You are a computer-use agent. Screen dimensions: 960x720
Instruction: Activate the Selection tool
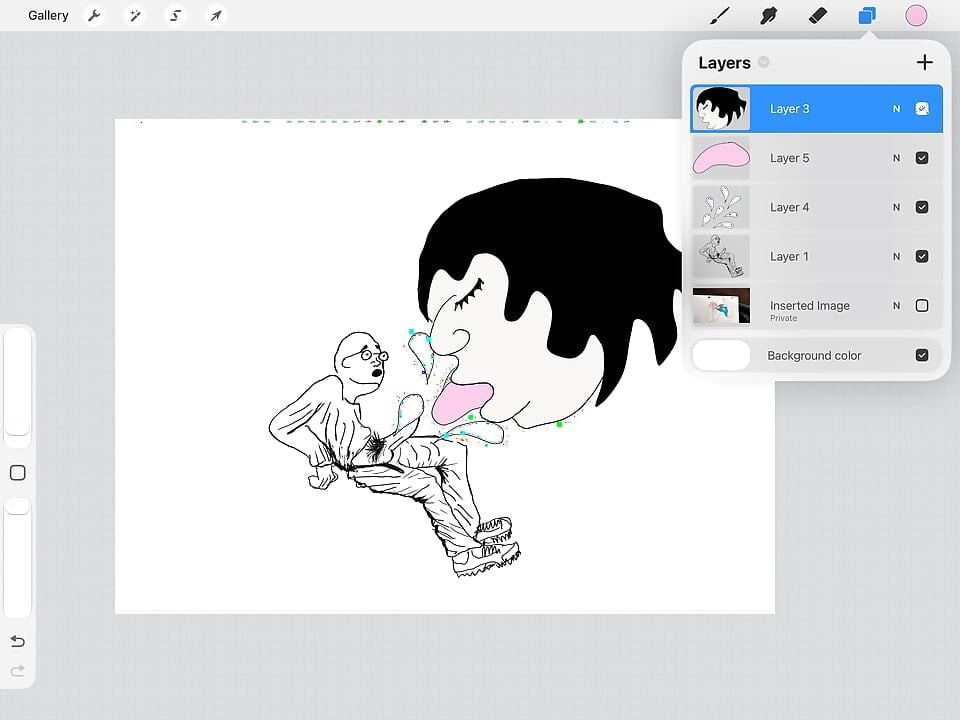point(175,15)
